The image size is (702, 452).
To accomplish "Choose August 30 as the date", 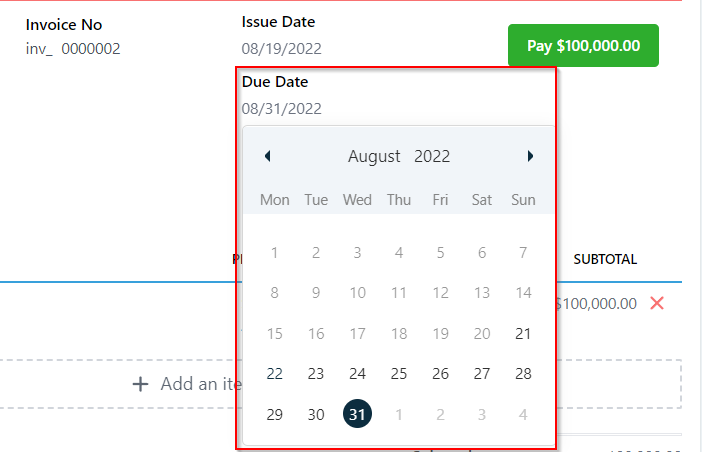I will pos(316,414).
